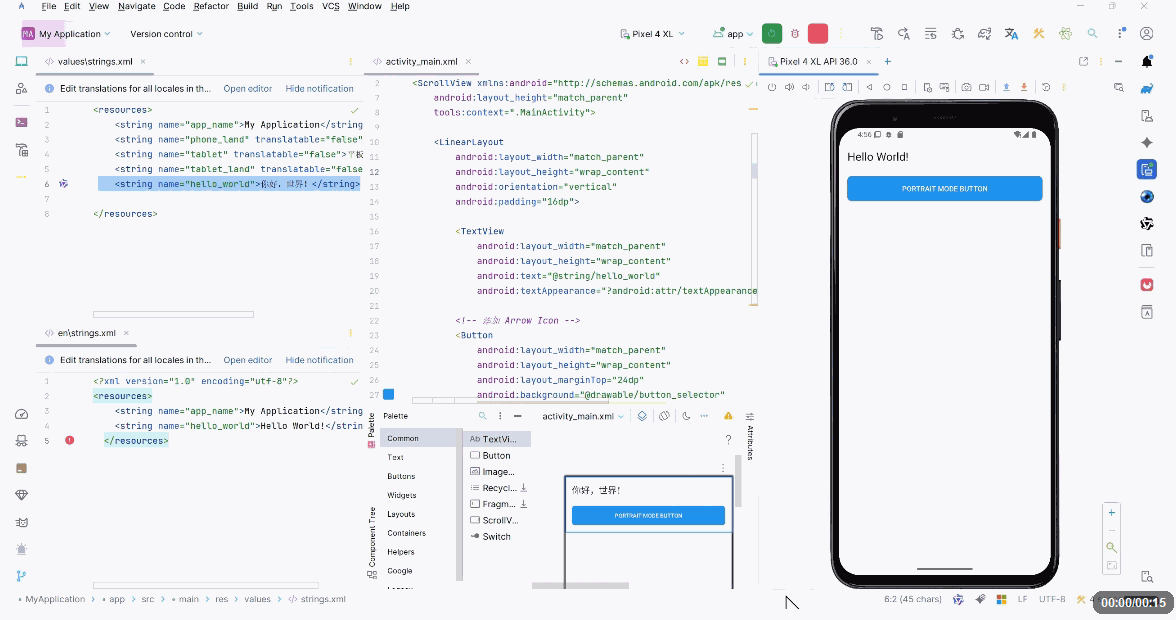Tap PORTRAIT MODE BUTTON in emulator
This screenshot has height=620, width=1176.
(944, 188)
